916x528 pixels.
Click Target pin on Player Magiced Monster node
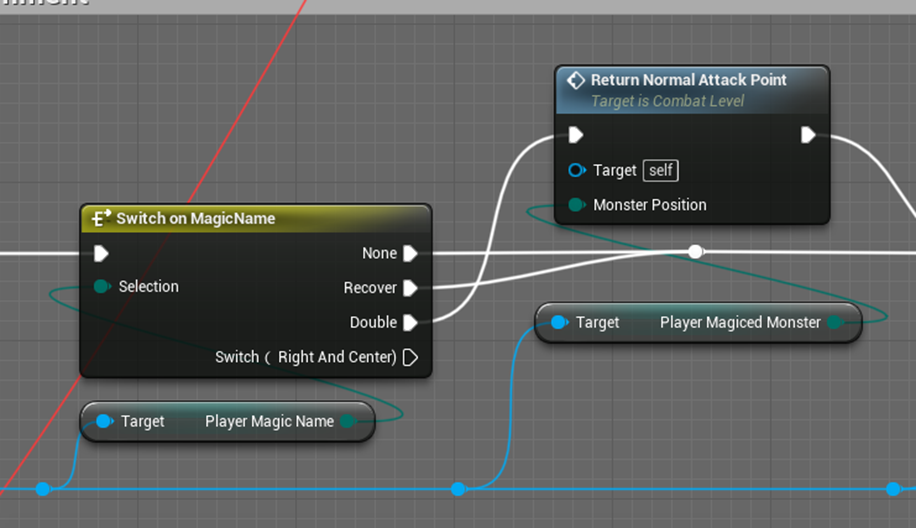point(559,322)
